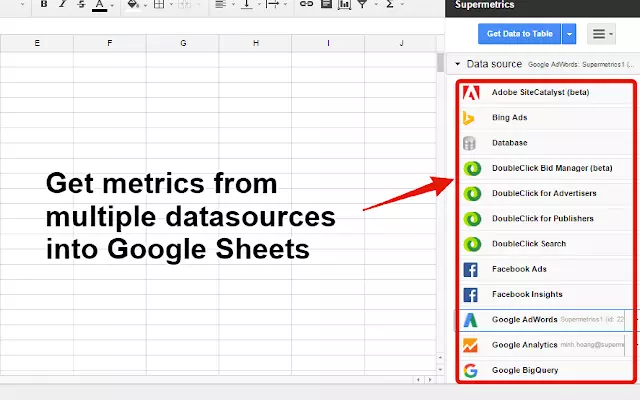Click the borders icon

(159, 4)
